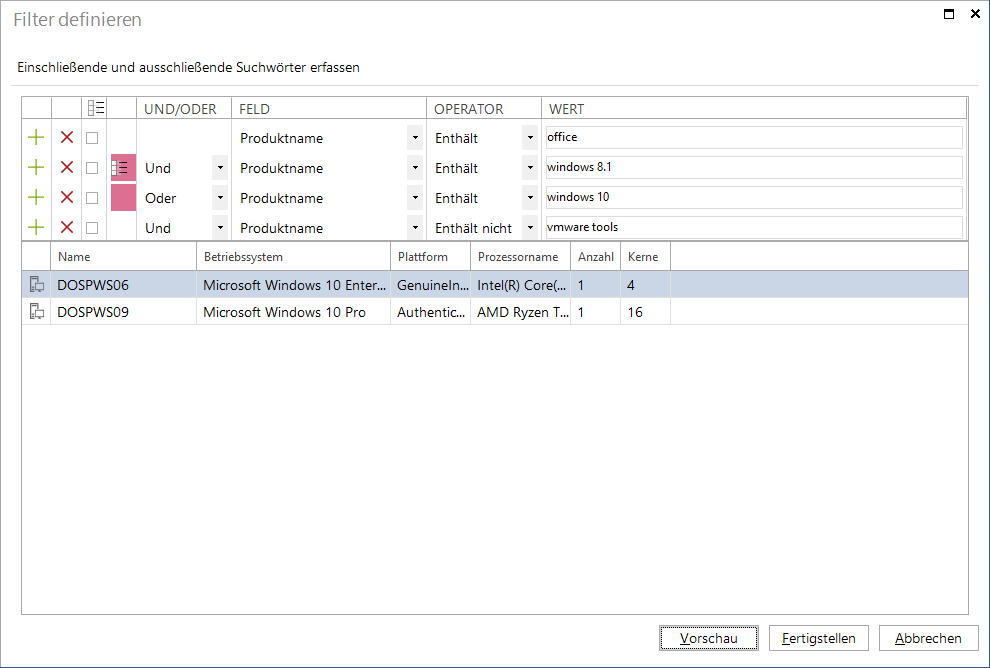Add a filter row after the office row
The image size is (990, 668).
(36, 138)
